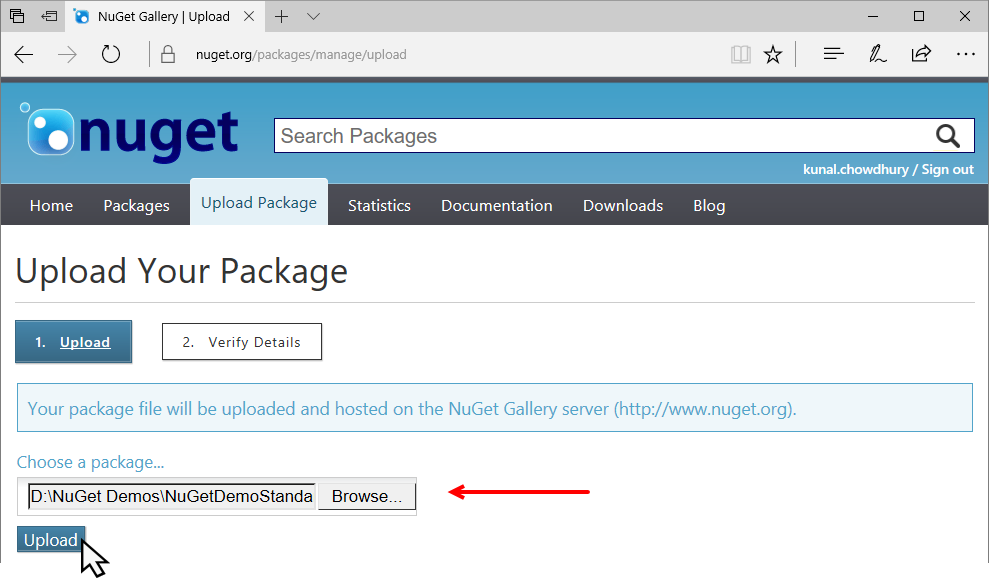Open the Home menu item
Viewport: 989px width, 578px height.
(x=51, y=206)
